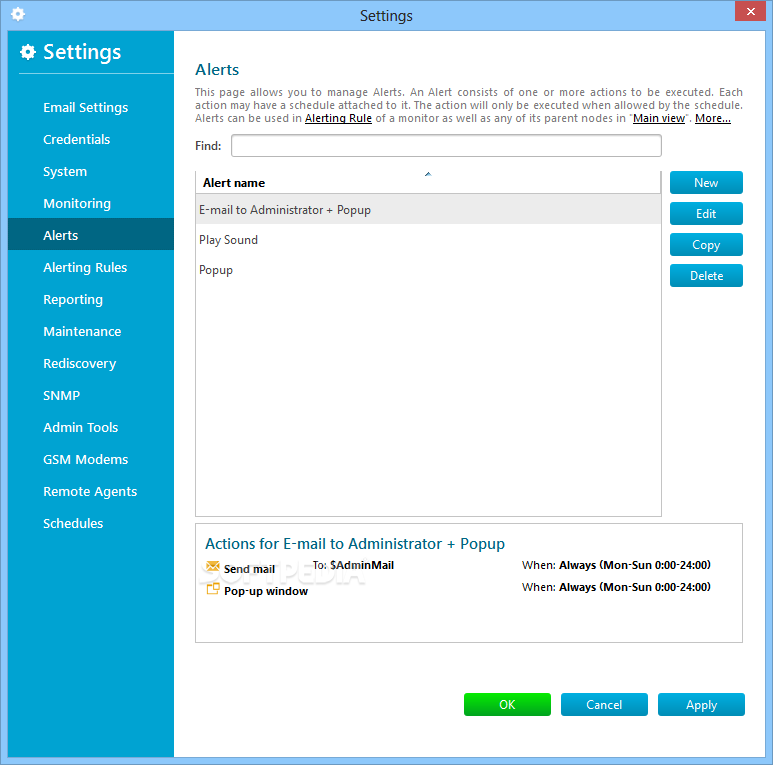
Task: Click the 'Pop-up window' action text
Action: pyautogui.click(x=266, y=591)
